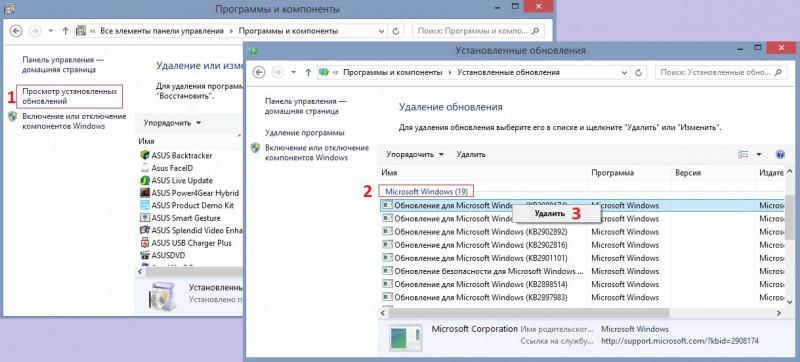Collapse Microsoft Windows (19) group

coord(427,192)
